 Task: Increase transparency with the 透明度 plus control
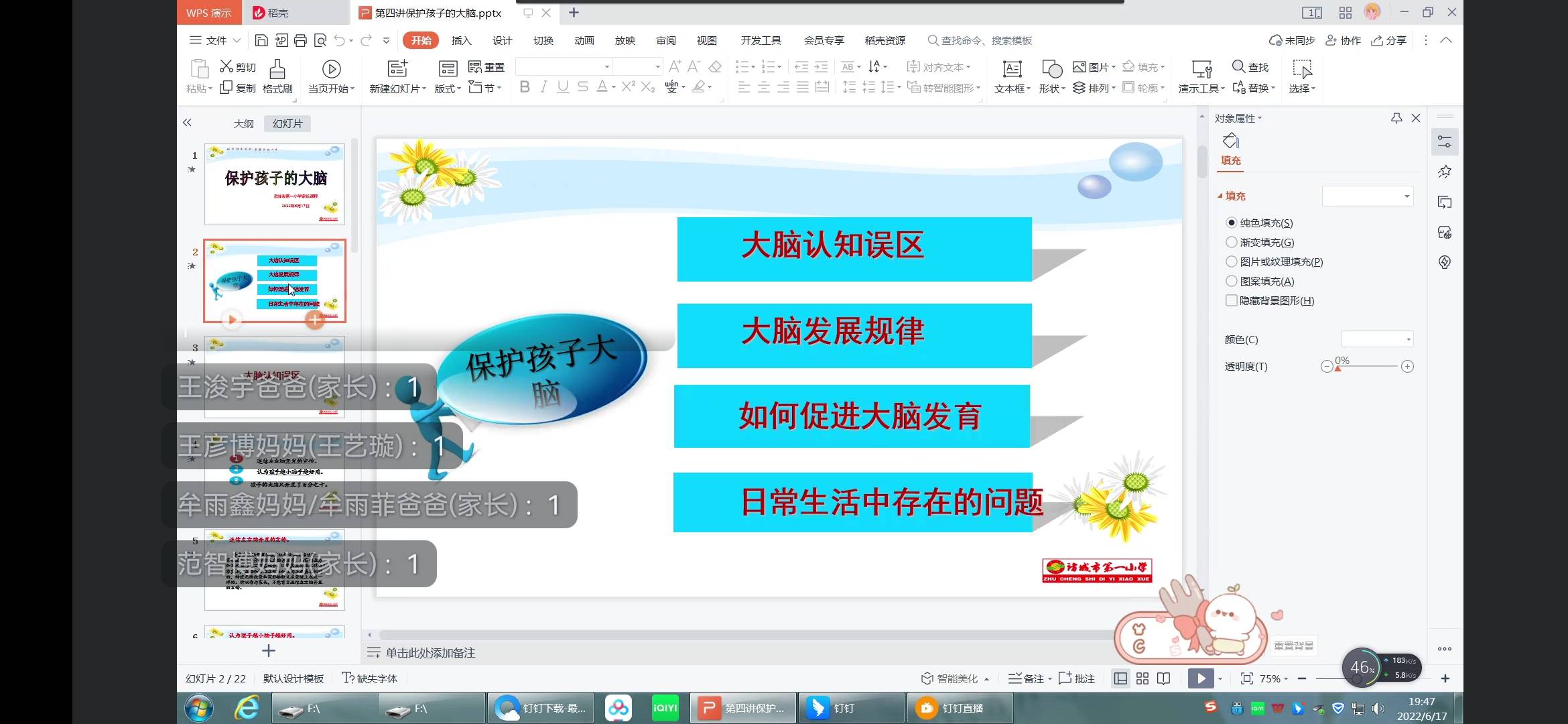1408,367
